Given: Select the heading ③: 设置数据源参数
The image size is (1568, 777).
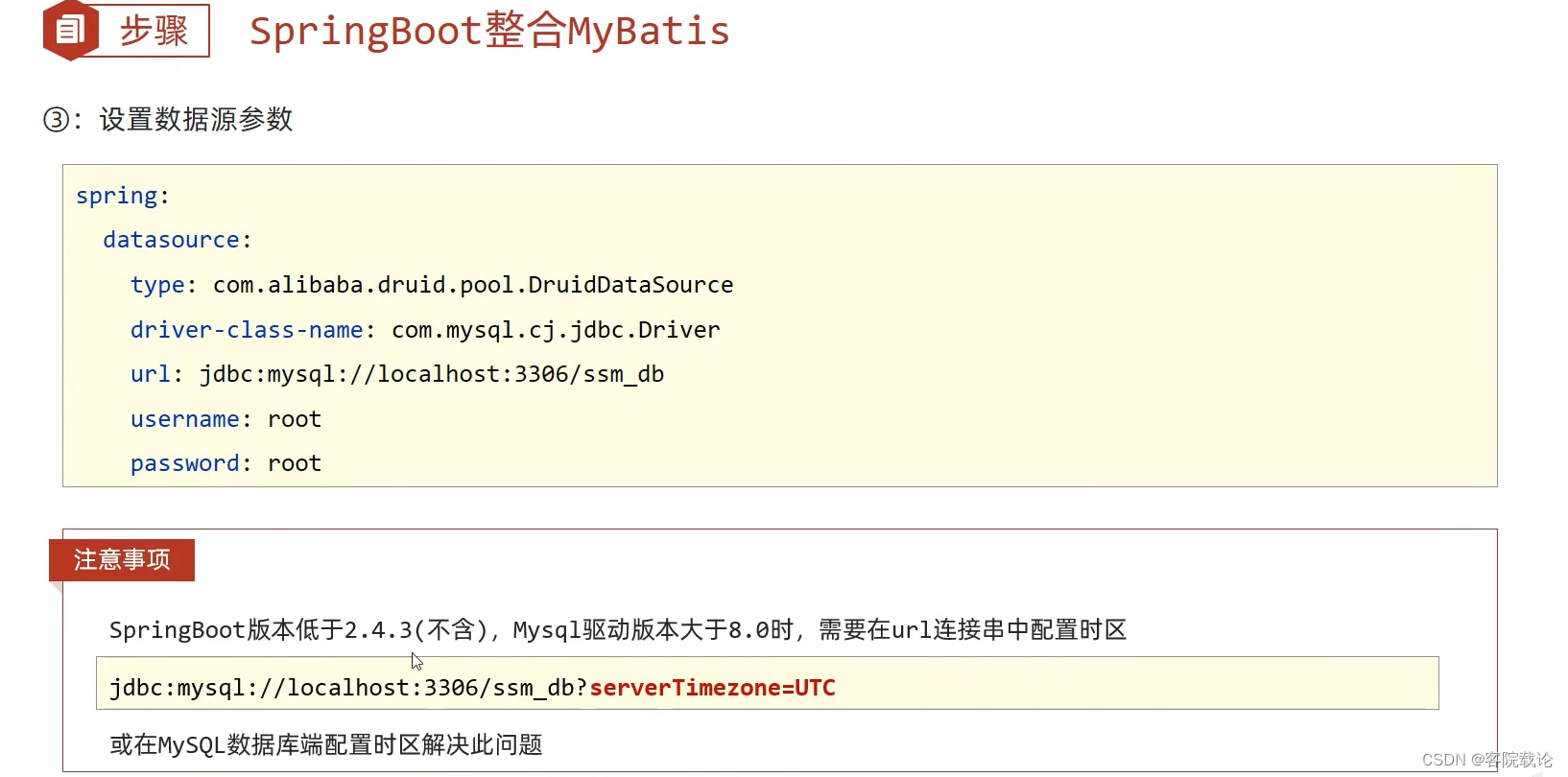Looking at the screenshot, I should click(168, 120).
